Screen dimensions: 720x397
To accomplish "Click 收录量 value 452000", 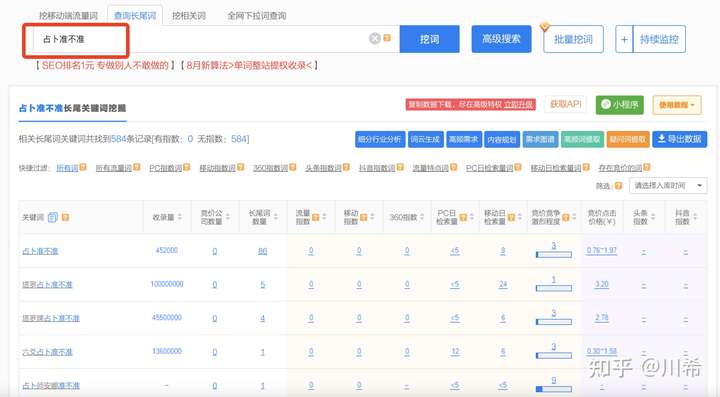I will click(x=167, y=251).
